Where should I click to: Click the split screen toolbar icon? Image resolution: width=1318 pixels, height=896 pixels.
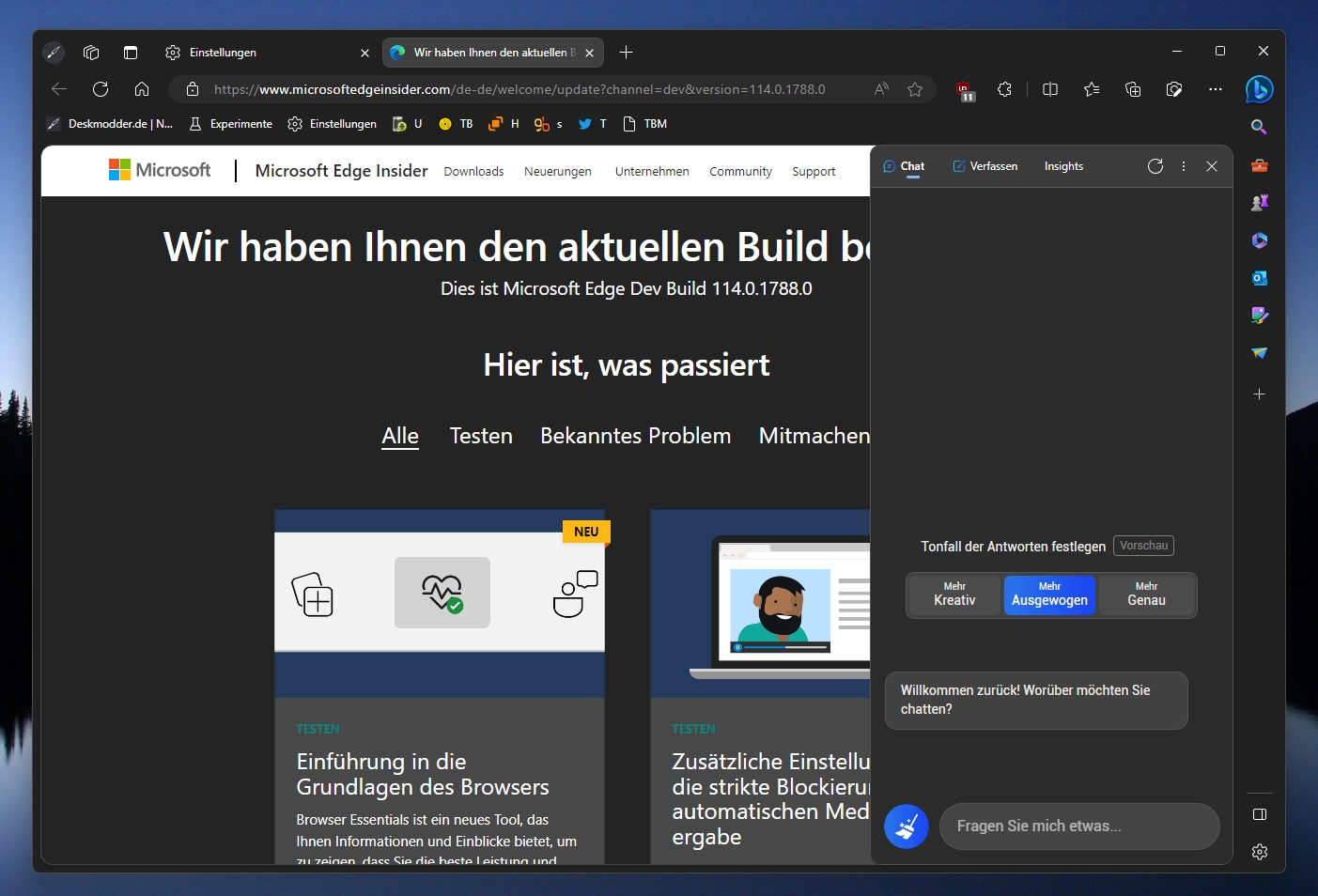tap(1050, 89)
